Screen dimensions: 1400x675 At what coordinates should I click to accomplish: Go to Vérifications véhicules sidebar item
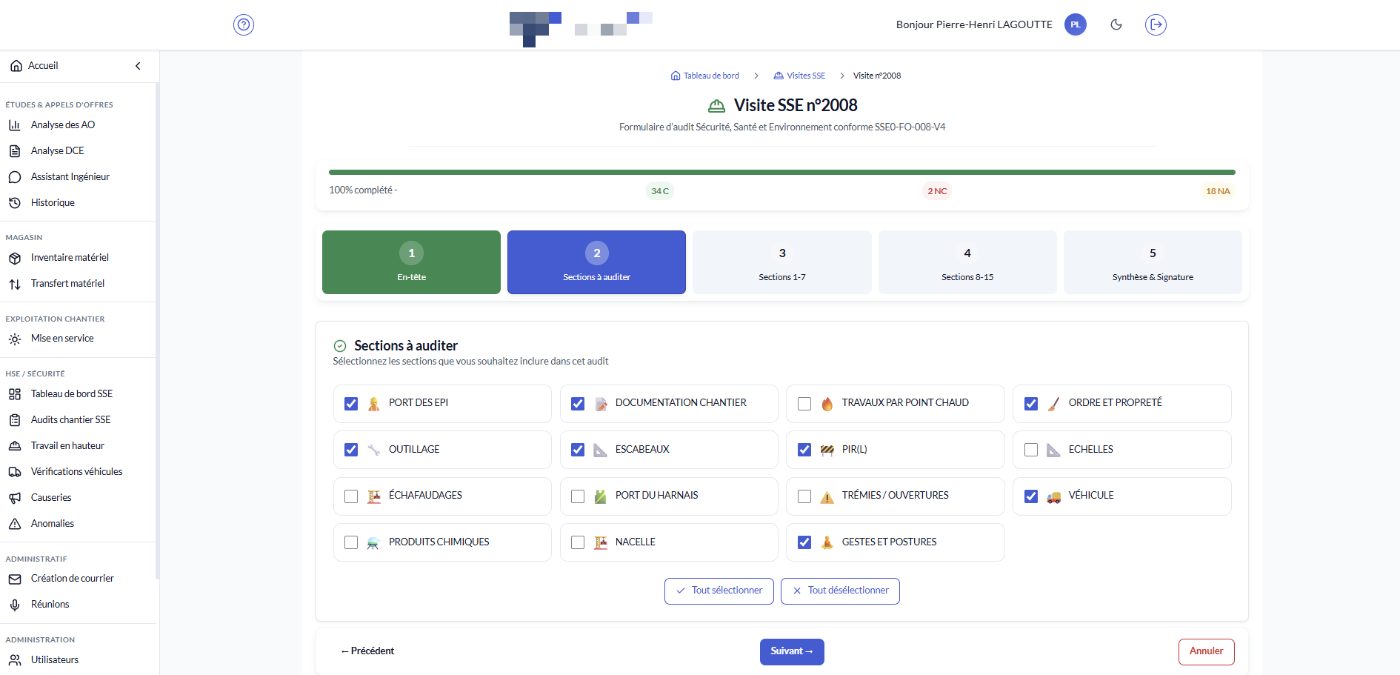click(78, 472)
